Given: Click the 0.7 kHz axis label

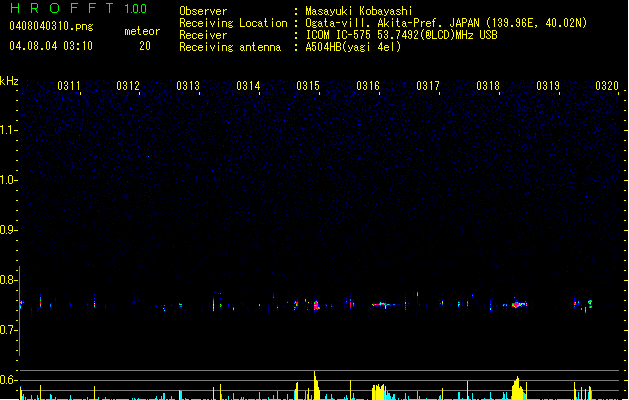Looking at the screenshot, I should (x=8, y=330).
